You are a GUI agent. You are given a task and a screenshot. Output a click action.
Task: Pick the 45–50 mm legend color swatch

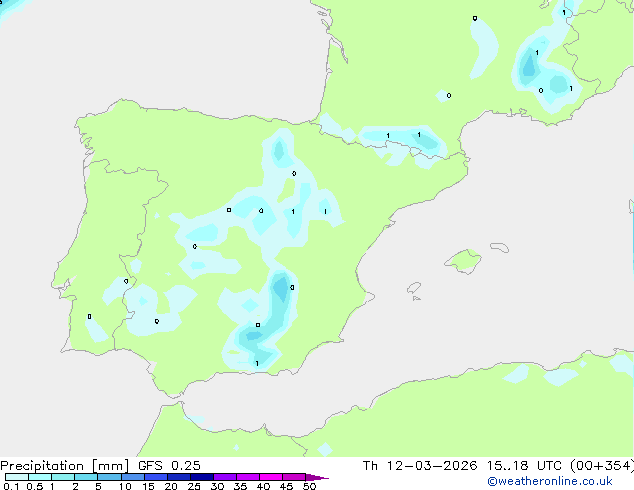[294, 477]
